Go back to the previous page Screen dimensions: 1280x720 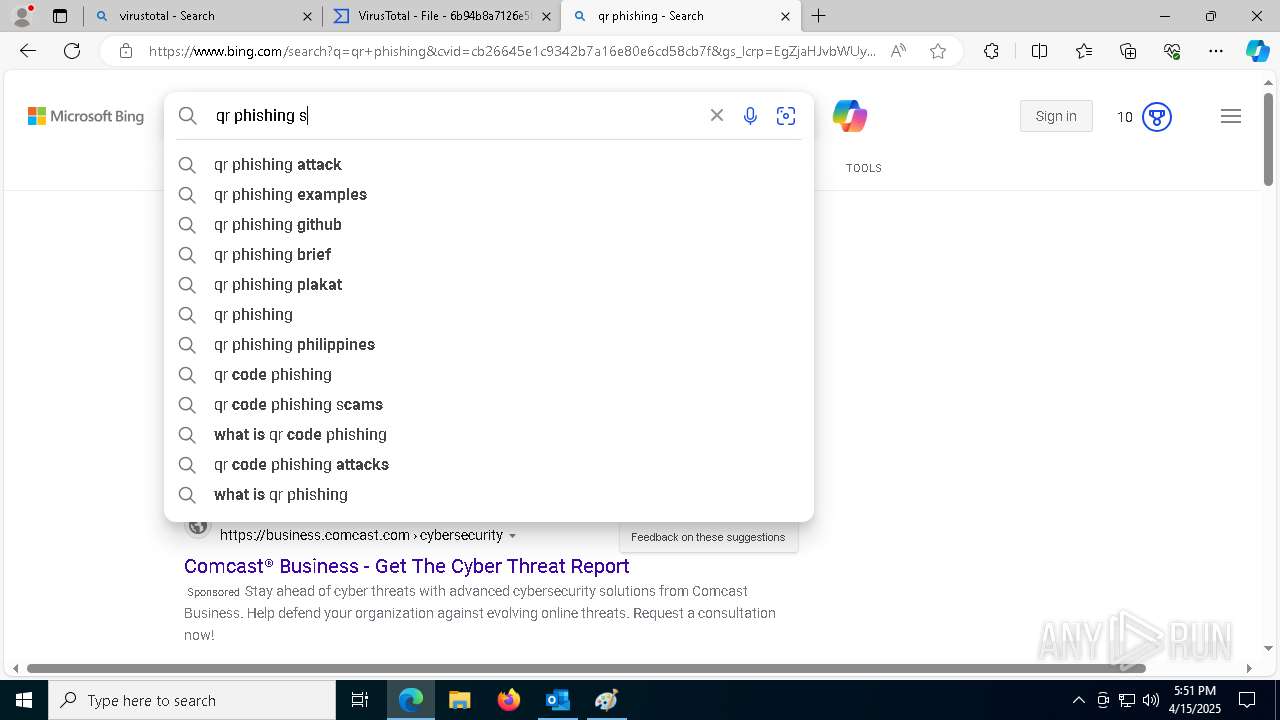[28, 51]
